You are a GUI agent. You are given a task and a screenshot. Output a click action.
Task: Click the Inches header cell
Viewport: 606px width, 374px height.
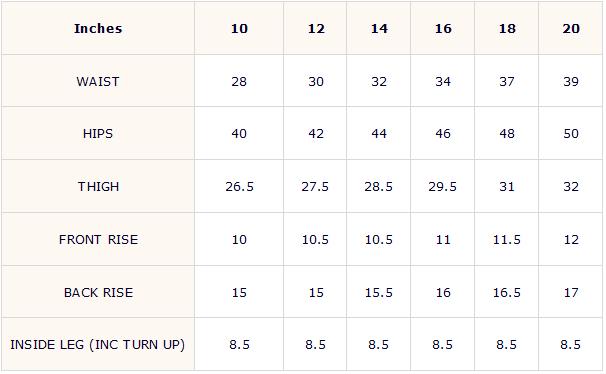tap(98, 29)
